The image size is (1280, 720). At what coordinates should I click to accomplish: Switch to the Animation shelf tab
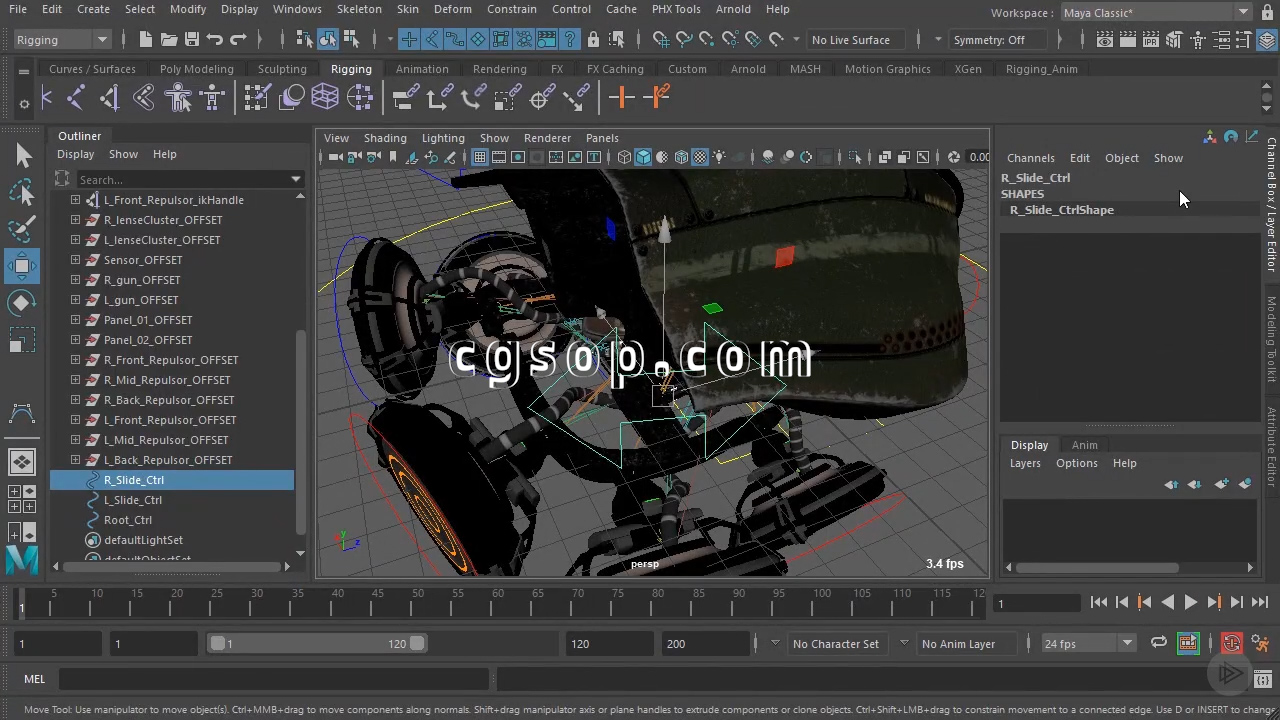click(x=421, y=69)
